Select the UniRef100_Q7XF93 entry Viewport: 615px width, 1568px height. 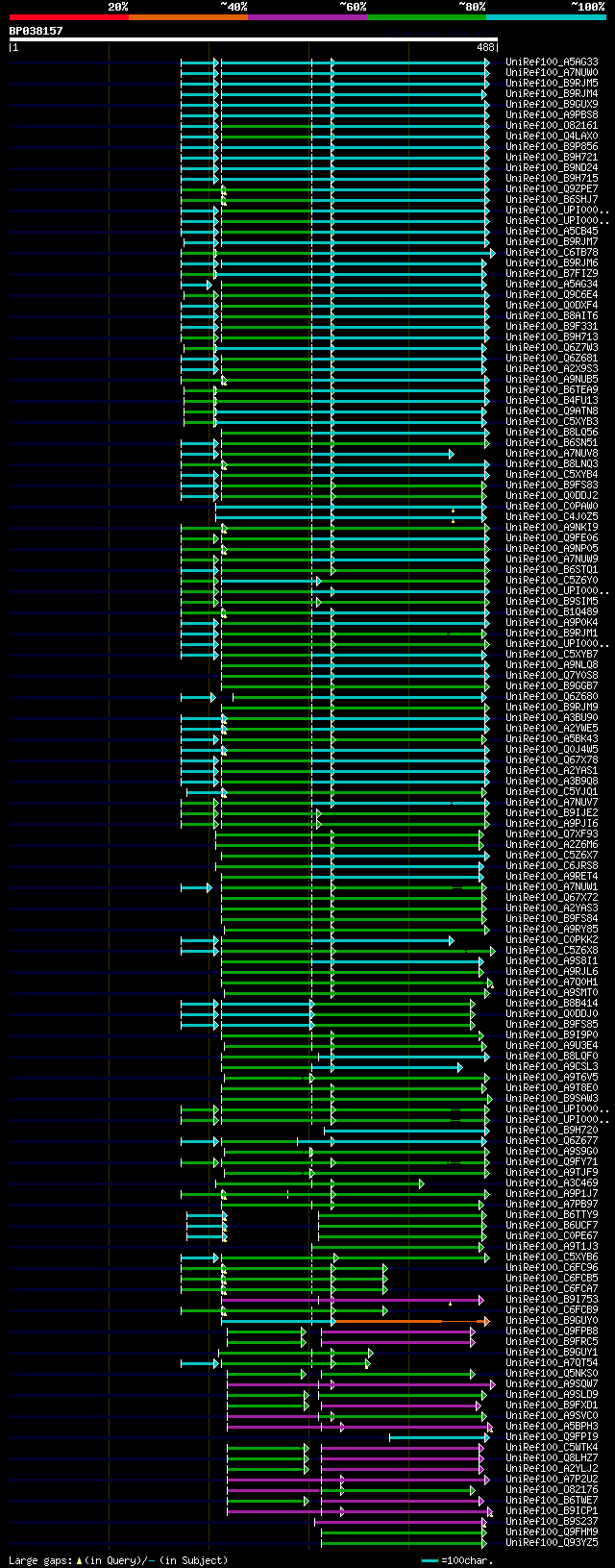click(x=552, y=834)
